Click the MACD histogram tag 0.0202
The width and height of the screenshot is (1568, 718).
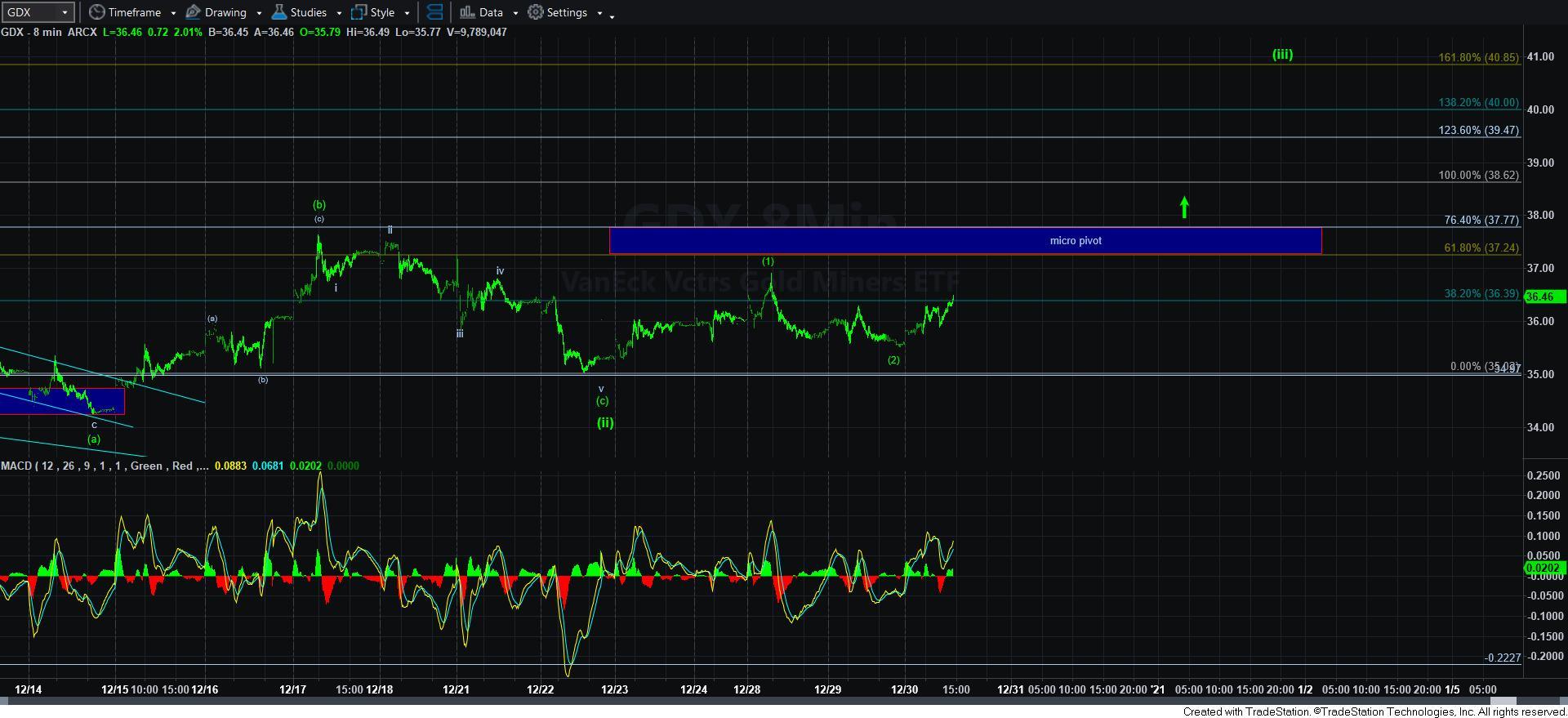pos(1543,568)
